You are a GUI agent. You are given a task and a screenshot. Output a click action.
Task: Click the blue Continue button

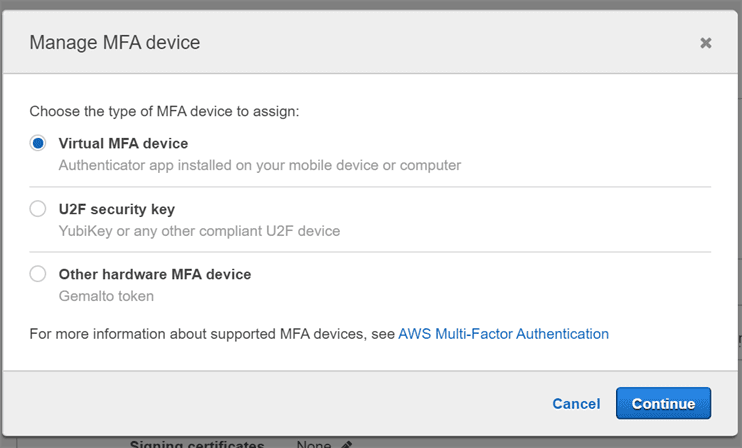[663, 403]
